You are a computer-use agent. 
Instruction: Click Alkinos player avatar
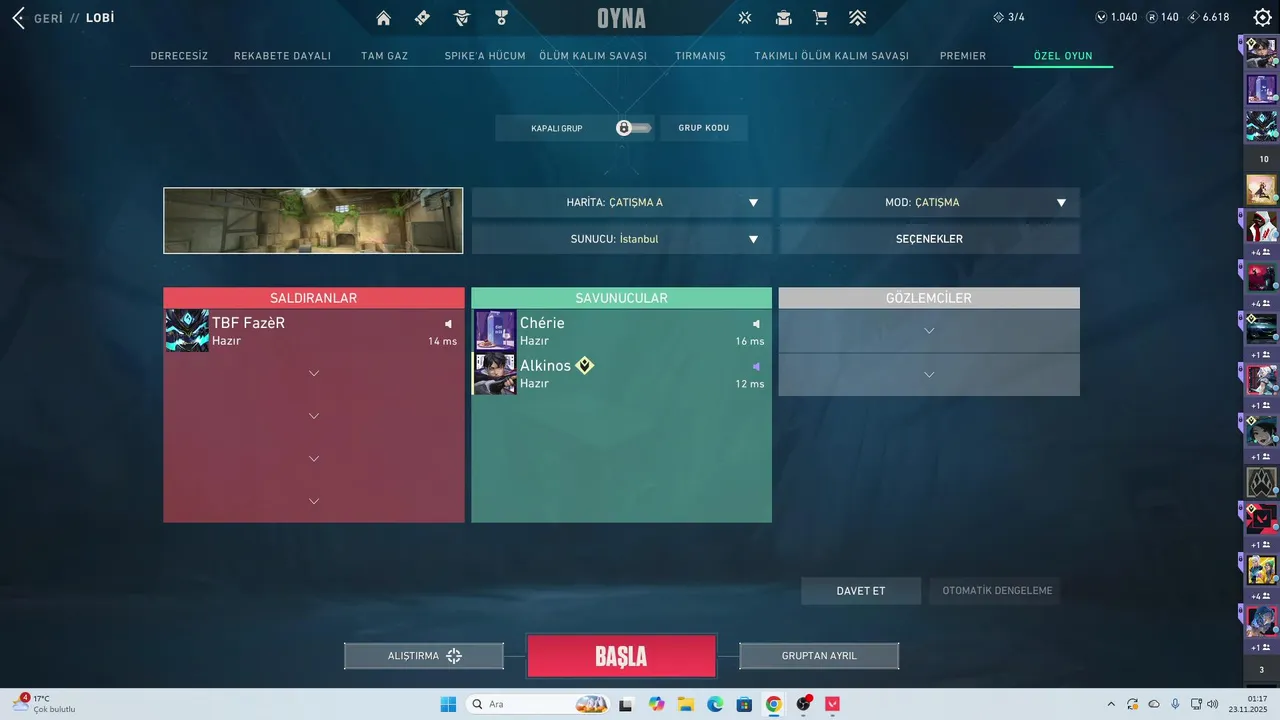[x=495, y=373]
